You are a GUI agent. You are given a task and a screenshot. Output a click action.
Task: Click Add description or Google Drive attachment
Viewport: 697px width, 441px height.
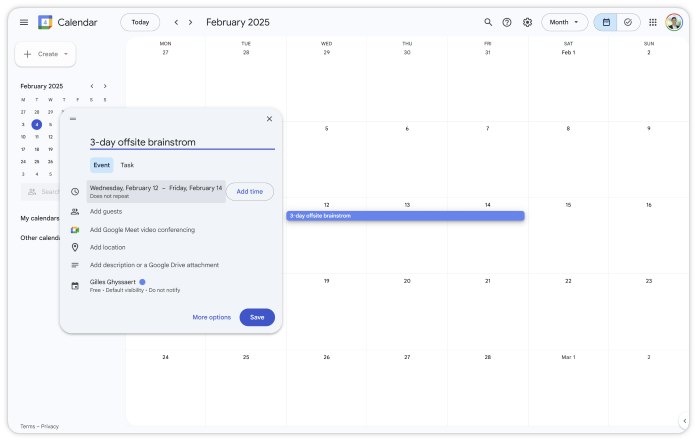click(154, 265)
